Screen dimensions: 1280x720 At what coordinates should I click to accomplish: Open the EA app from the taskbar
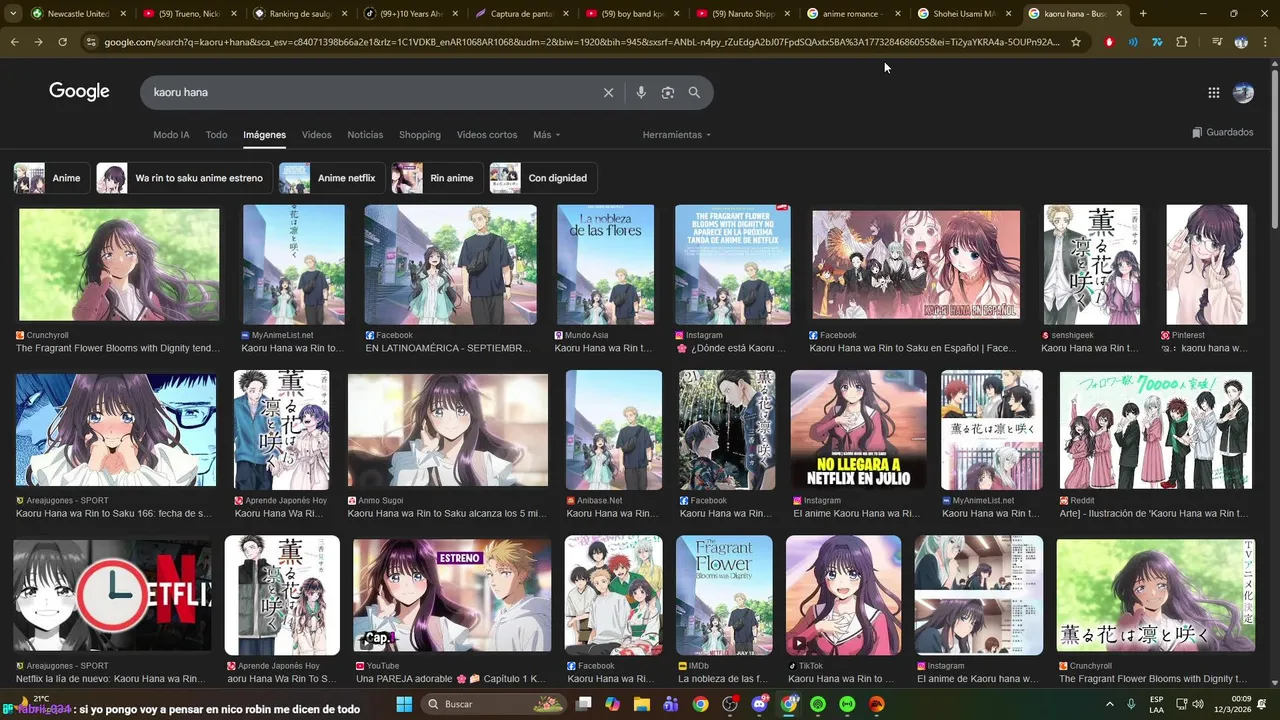(x=877, y=704)
